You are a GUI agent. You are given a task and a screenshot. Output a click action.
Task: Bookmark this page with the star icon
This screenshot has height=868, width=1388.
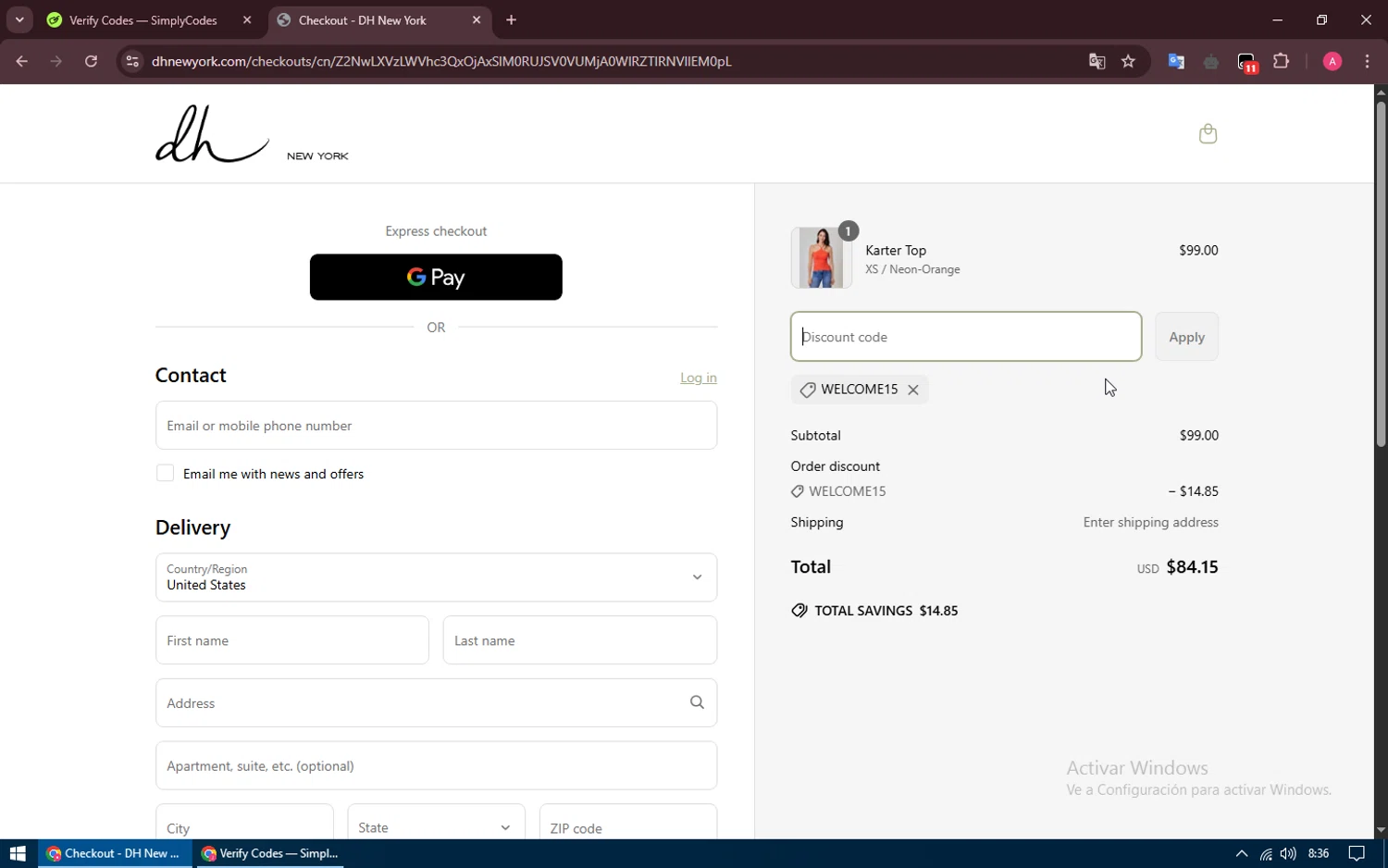tap(1128, 62)
